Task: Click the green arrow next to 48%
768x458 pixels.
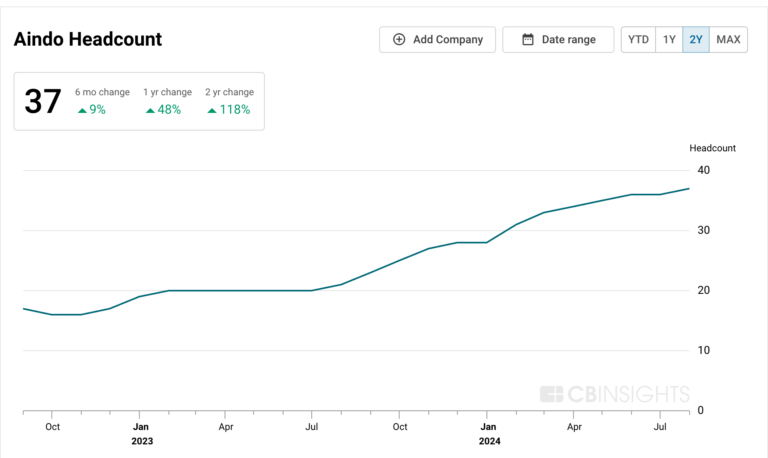Action: coord(150,110)
